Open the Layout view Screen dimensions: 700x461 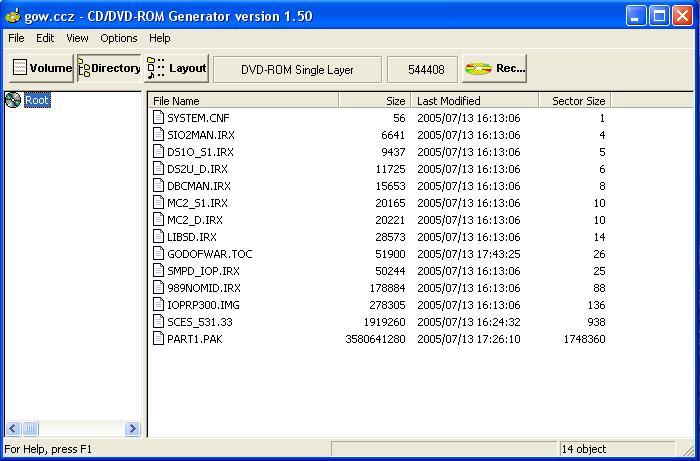[x=177, y=68]
